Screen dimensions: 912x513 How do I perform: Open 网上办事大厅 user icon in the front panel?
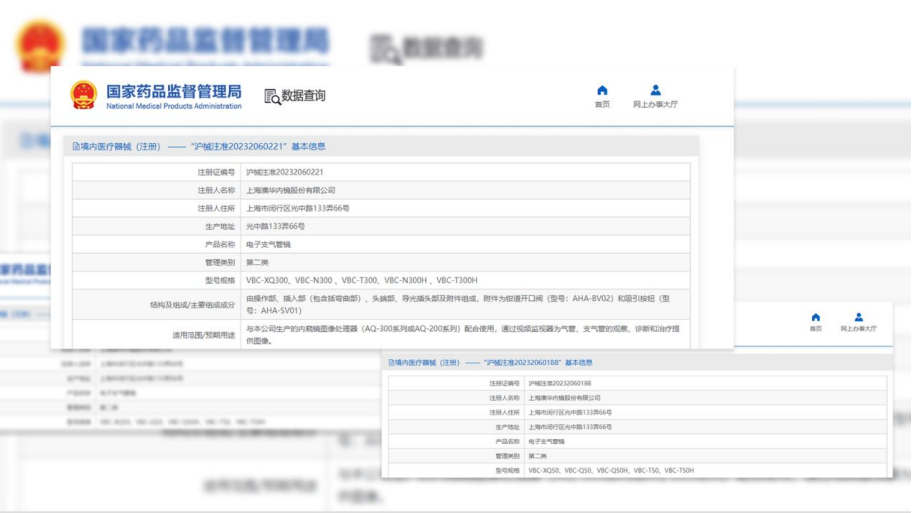click(x=656, y=90)
